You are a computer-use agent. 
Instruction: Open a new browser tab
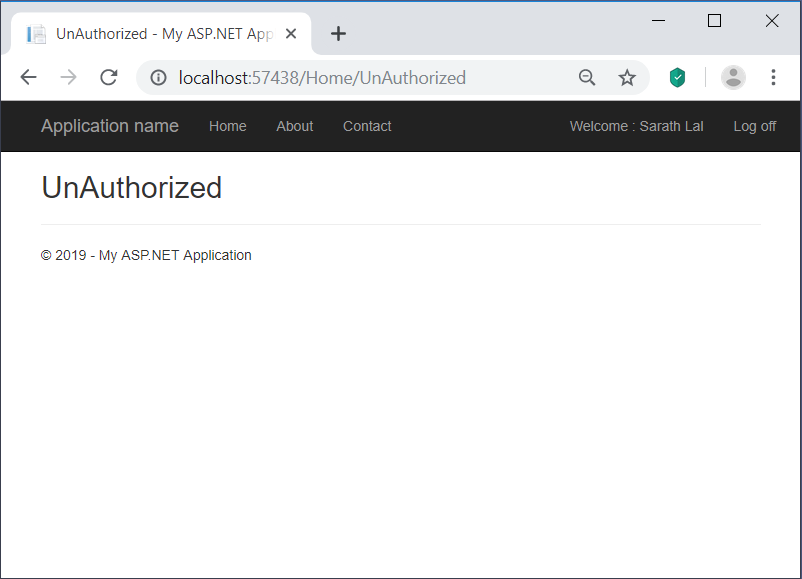pyautogui.click(x=338, y=33)
